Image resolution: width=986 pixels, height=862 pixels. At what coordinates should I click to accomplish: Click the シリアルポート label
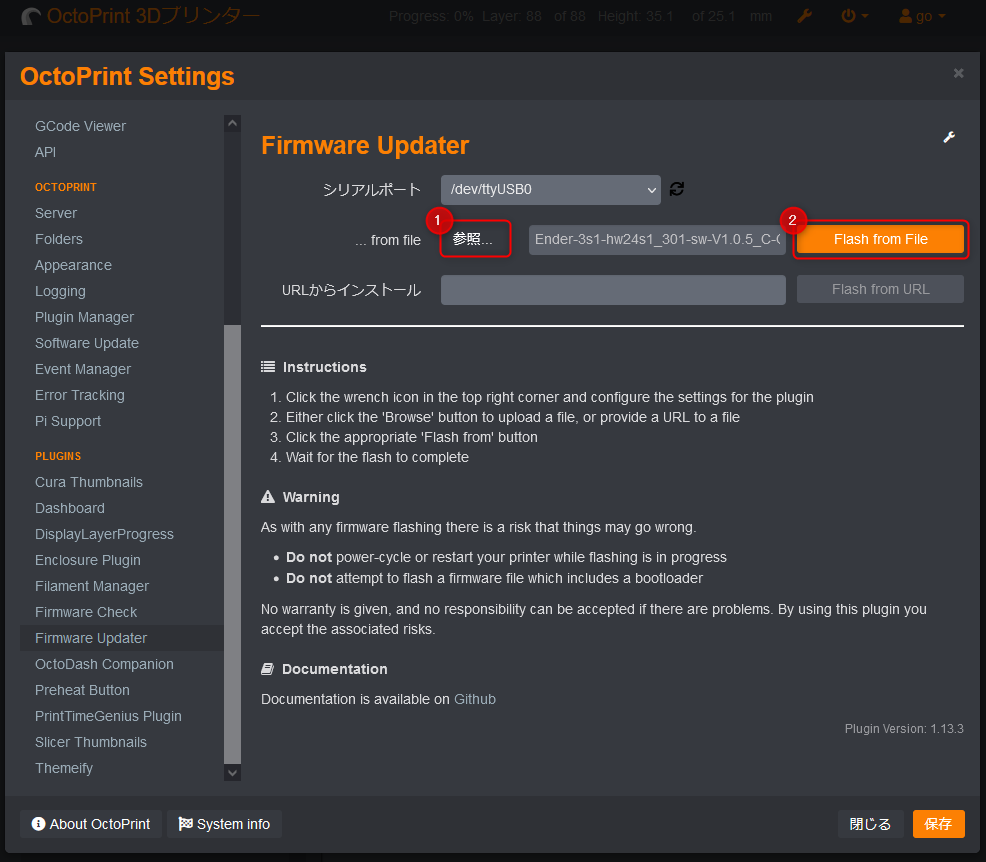tap(372, 189)
